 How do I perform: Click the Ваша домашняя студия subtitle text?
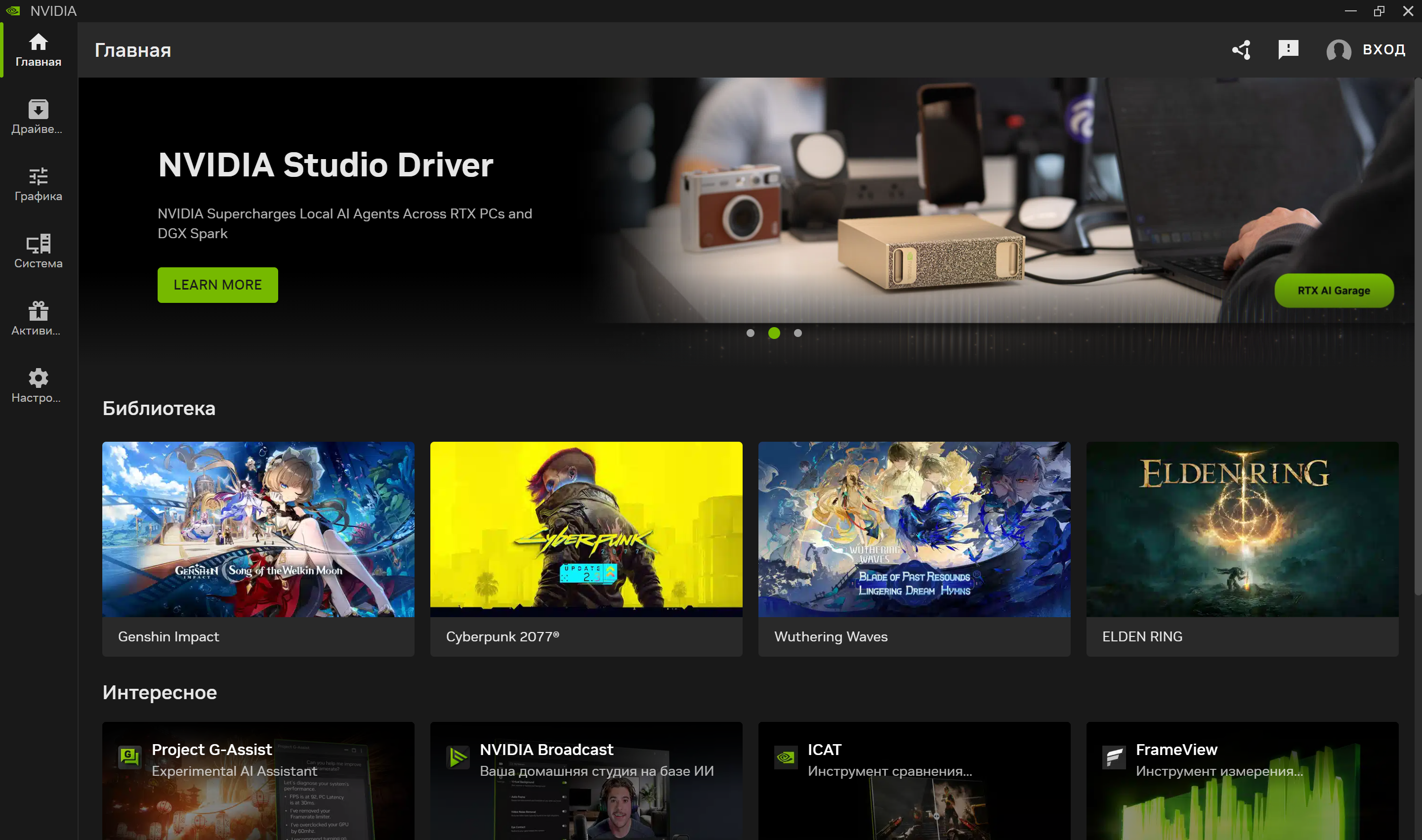click(597, 771)
